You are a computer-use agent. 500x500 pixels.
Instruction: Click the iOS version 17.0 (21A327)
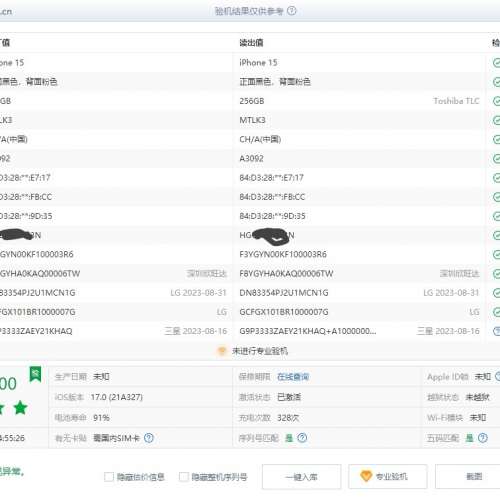[x=117, y=397]
